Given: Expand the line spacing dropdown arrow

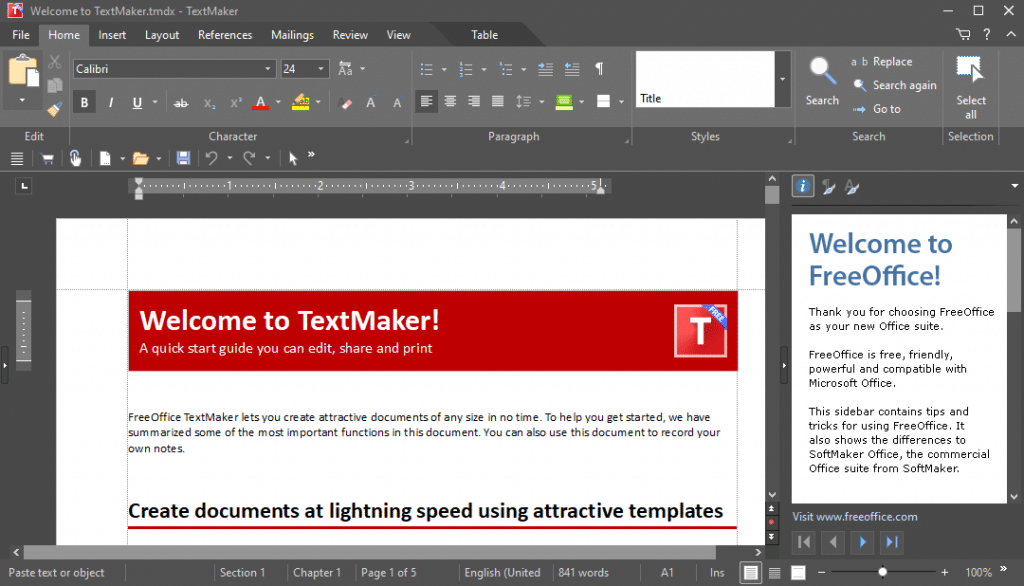Looking at the screenshot, I should 541,102.
